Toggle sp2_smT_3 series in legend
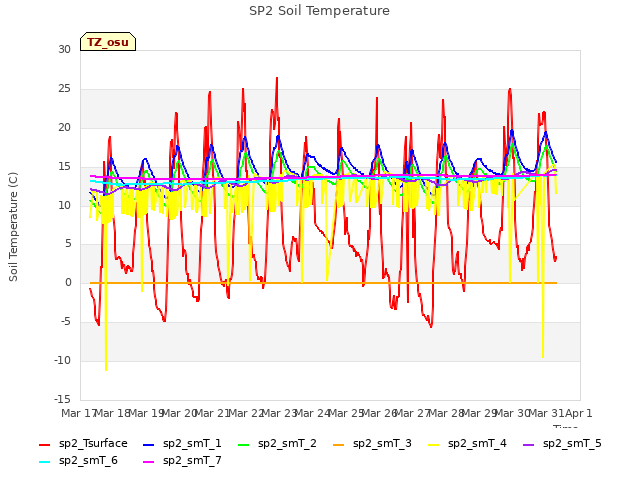 (372, 444)
